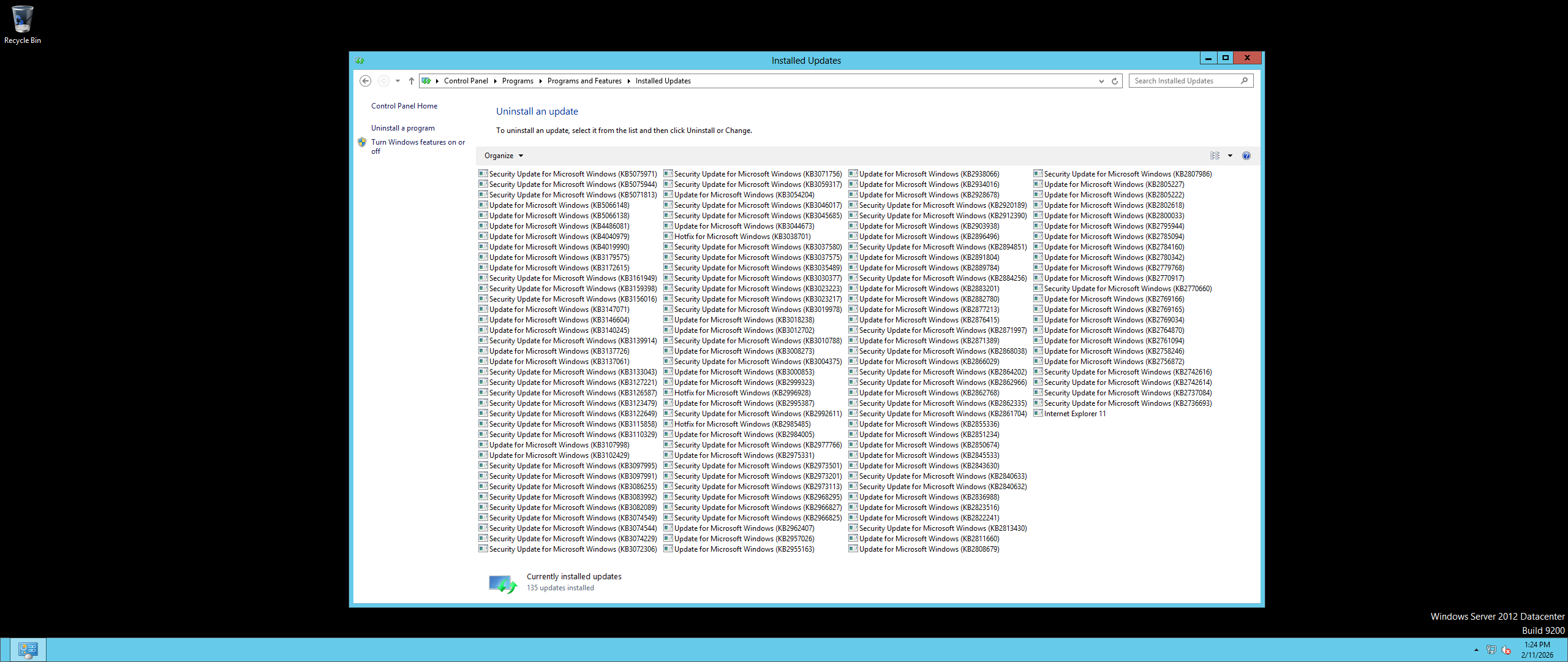The height and width of the screenshot is (662, 1568).
Task: Expand the address bar history dropdown
Action: [1101, 81]
